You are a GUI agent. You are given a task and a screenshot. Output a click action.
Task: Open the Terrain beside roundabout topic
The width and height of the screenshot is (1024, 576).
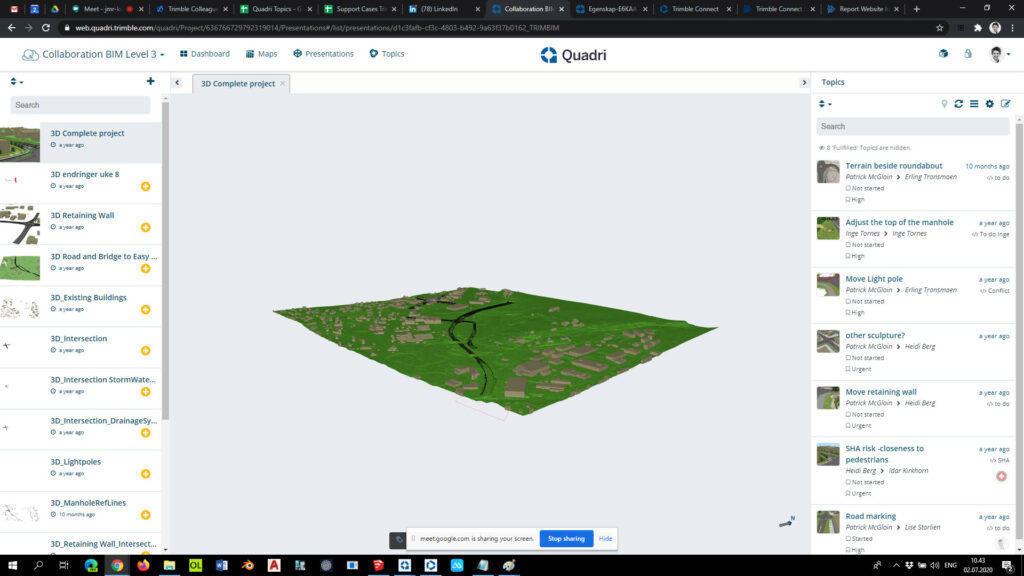pyautogui.click(x=893, y=166)
